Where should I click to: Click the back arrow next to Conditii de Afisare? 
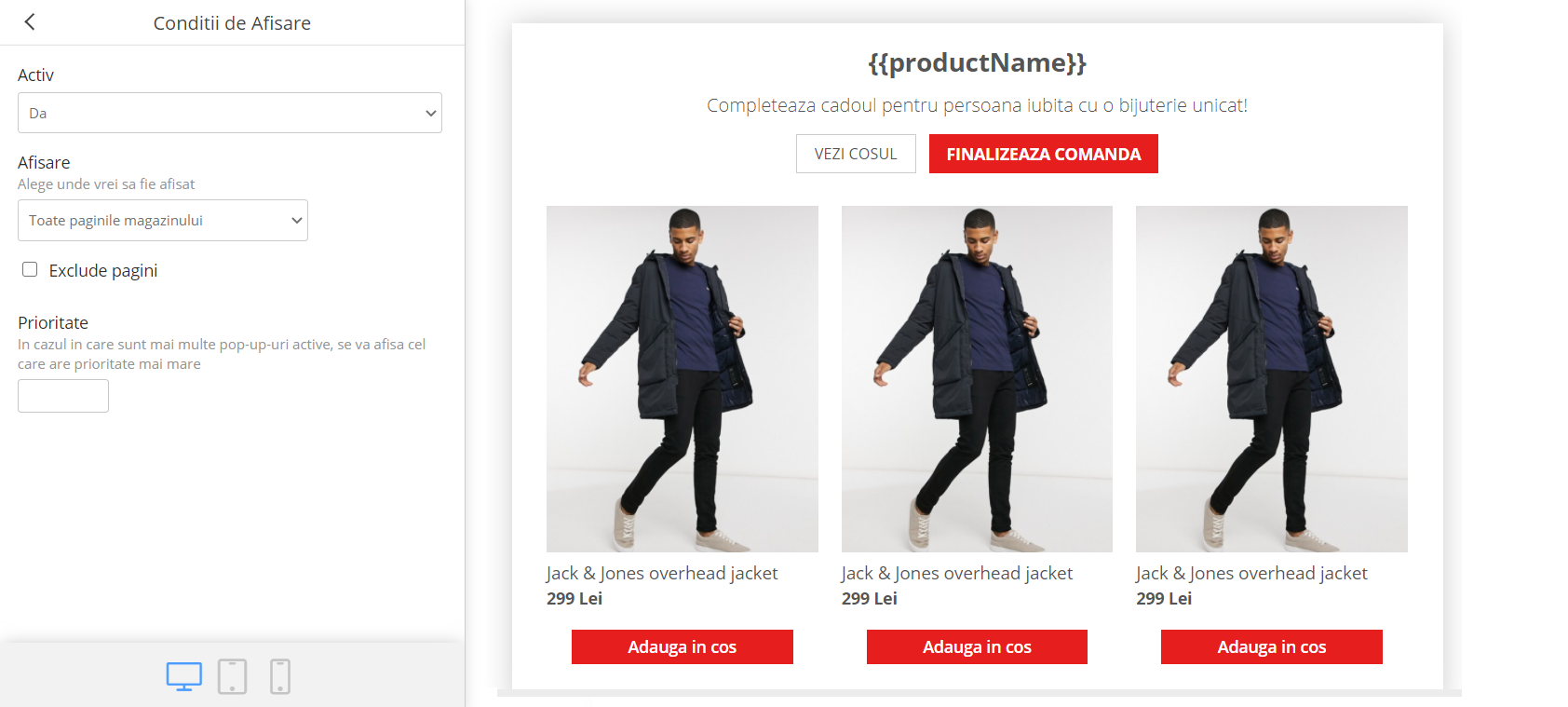(30, 22)
